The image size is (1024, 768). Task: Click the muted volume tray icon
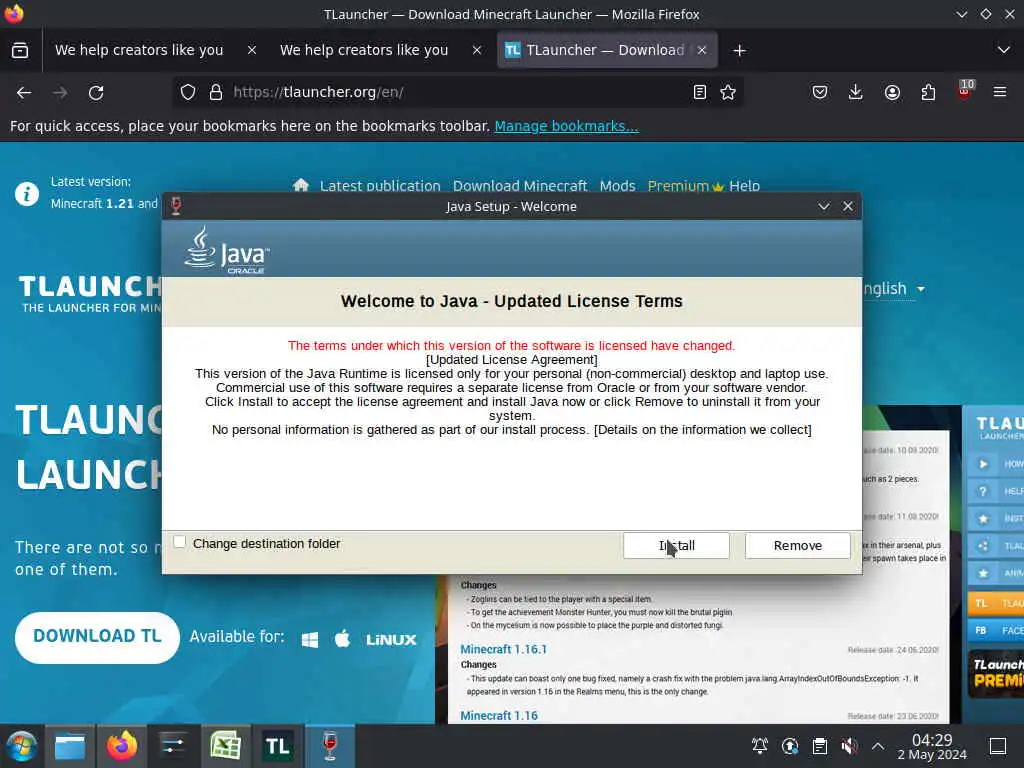coord(849,746)
